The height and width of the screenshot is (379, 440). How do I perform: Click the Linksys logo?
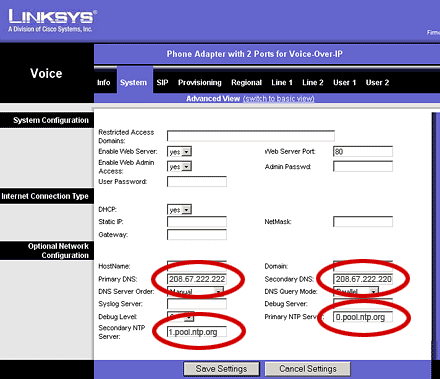tap(52, 21)
